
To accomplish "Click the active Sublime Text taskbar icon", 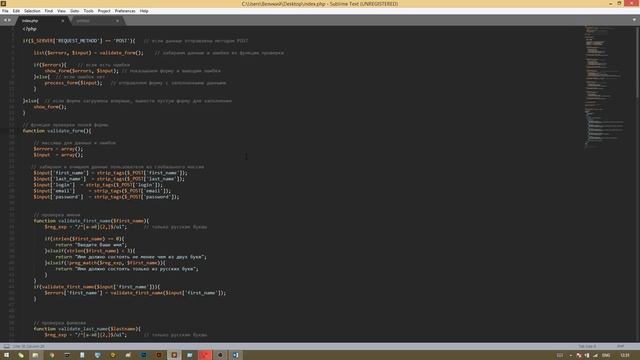I will coord(174,355).
